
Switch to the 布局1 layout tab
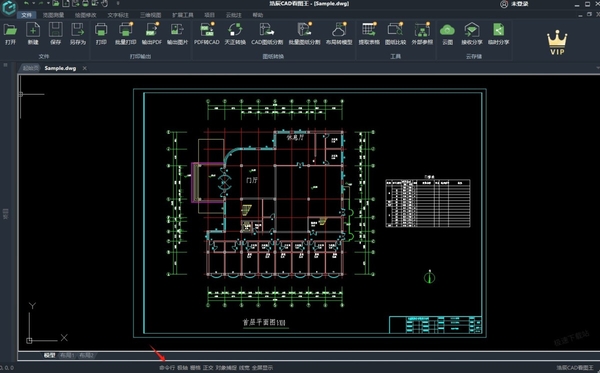pyautogui.click(x=67, y=355)
